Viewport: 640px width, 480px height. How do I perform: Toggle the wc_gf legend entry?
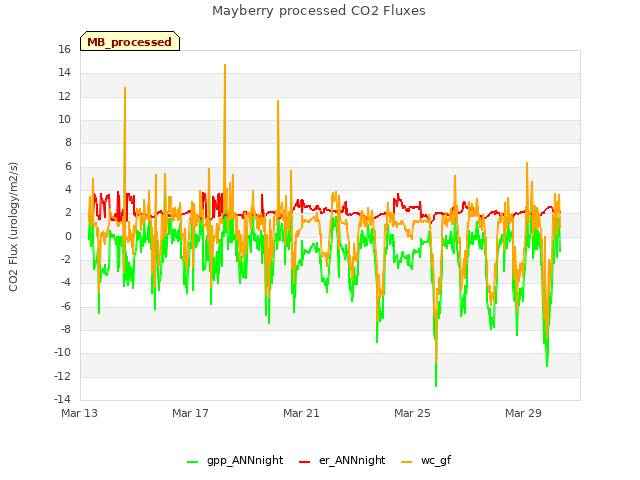(x=426, y=460)
